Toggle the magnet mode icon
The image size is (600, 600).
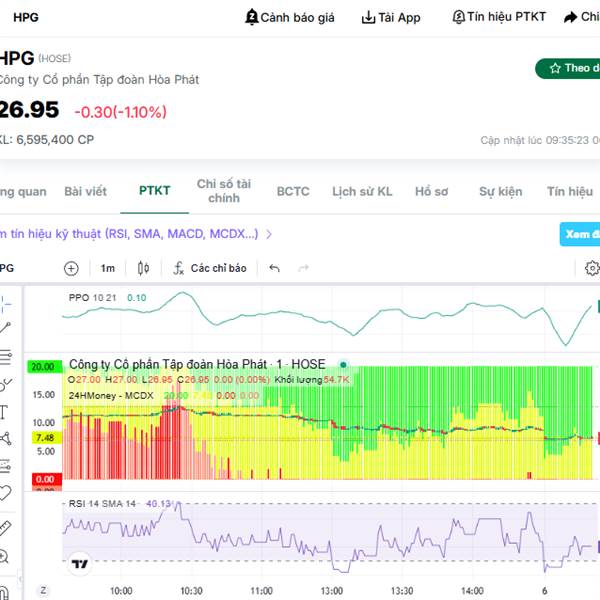click(x=4, y=592)
